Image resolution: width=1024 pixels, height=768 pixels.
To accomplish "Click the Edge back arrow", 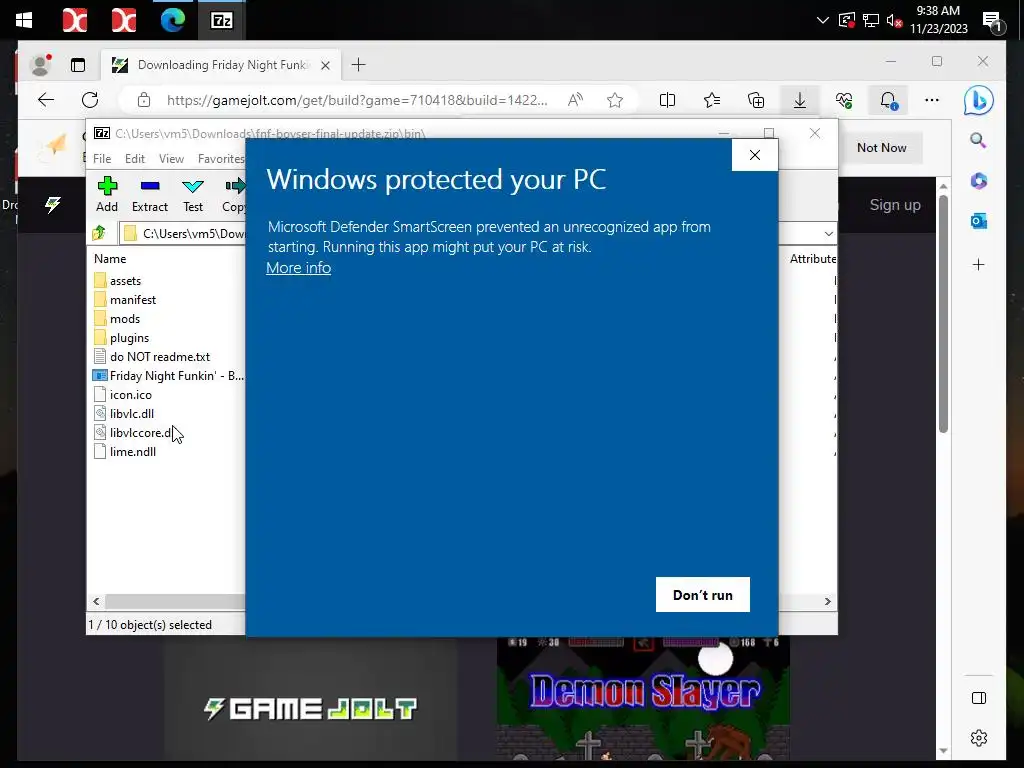I will point(46,100).
